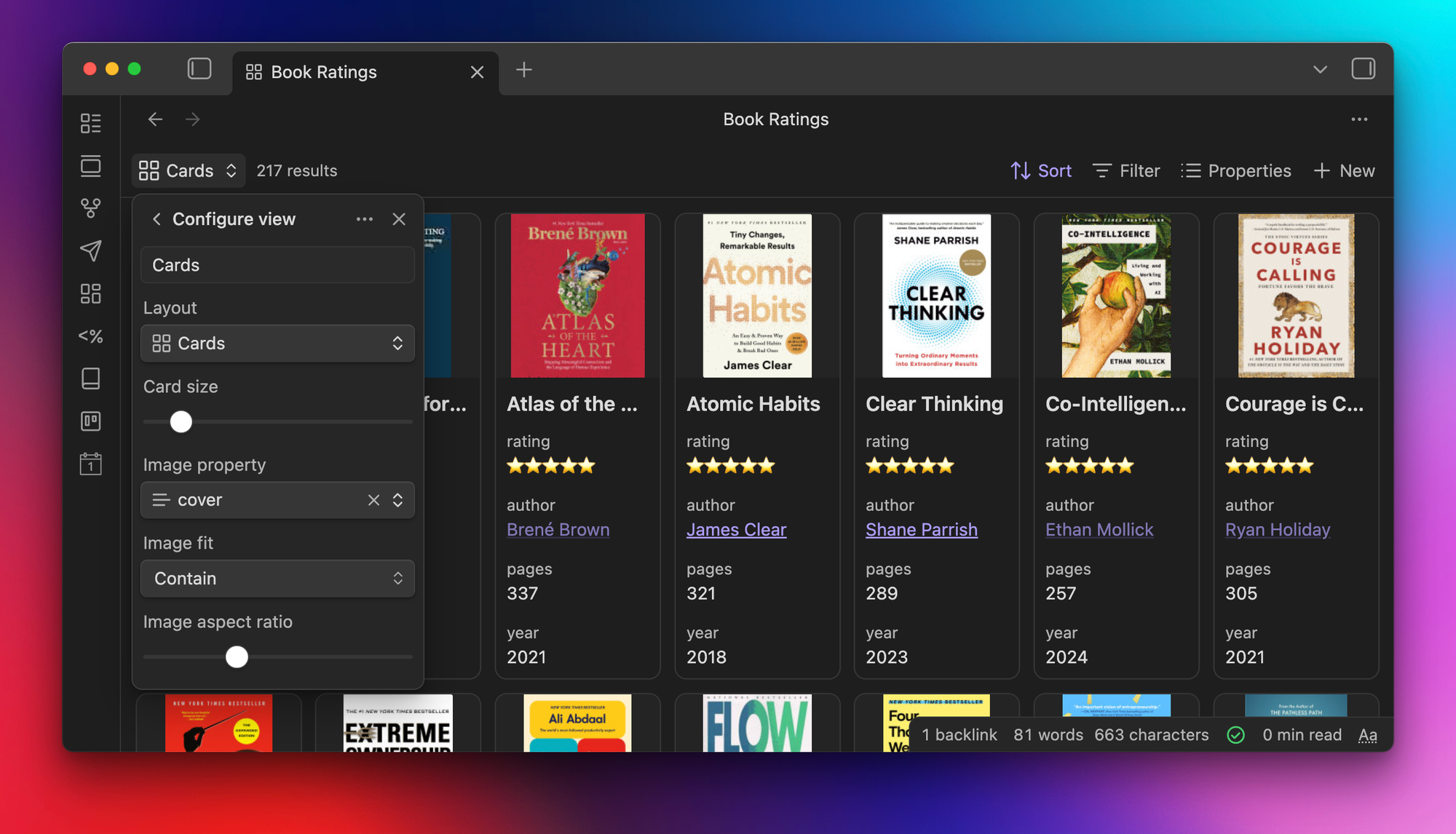
Task: Open the Sort menu
Action: pyautogui.click(x=1041, y=171)
